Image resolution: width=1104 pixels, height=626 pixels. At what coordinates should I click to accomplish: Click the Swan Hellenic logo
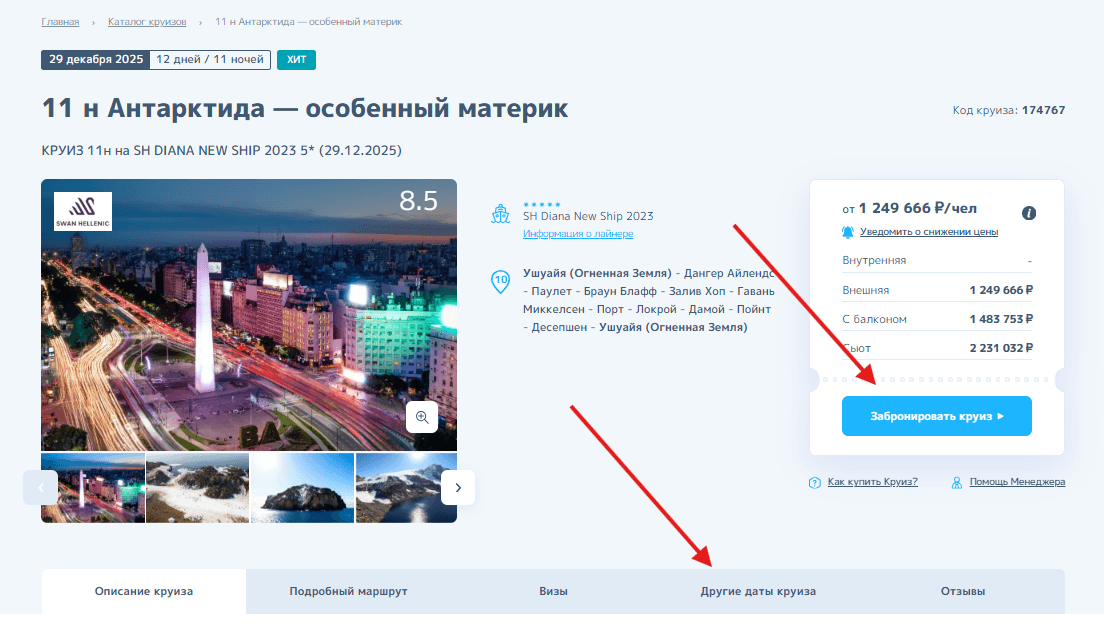coord(82,210)
